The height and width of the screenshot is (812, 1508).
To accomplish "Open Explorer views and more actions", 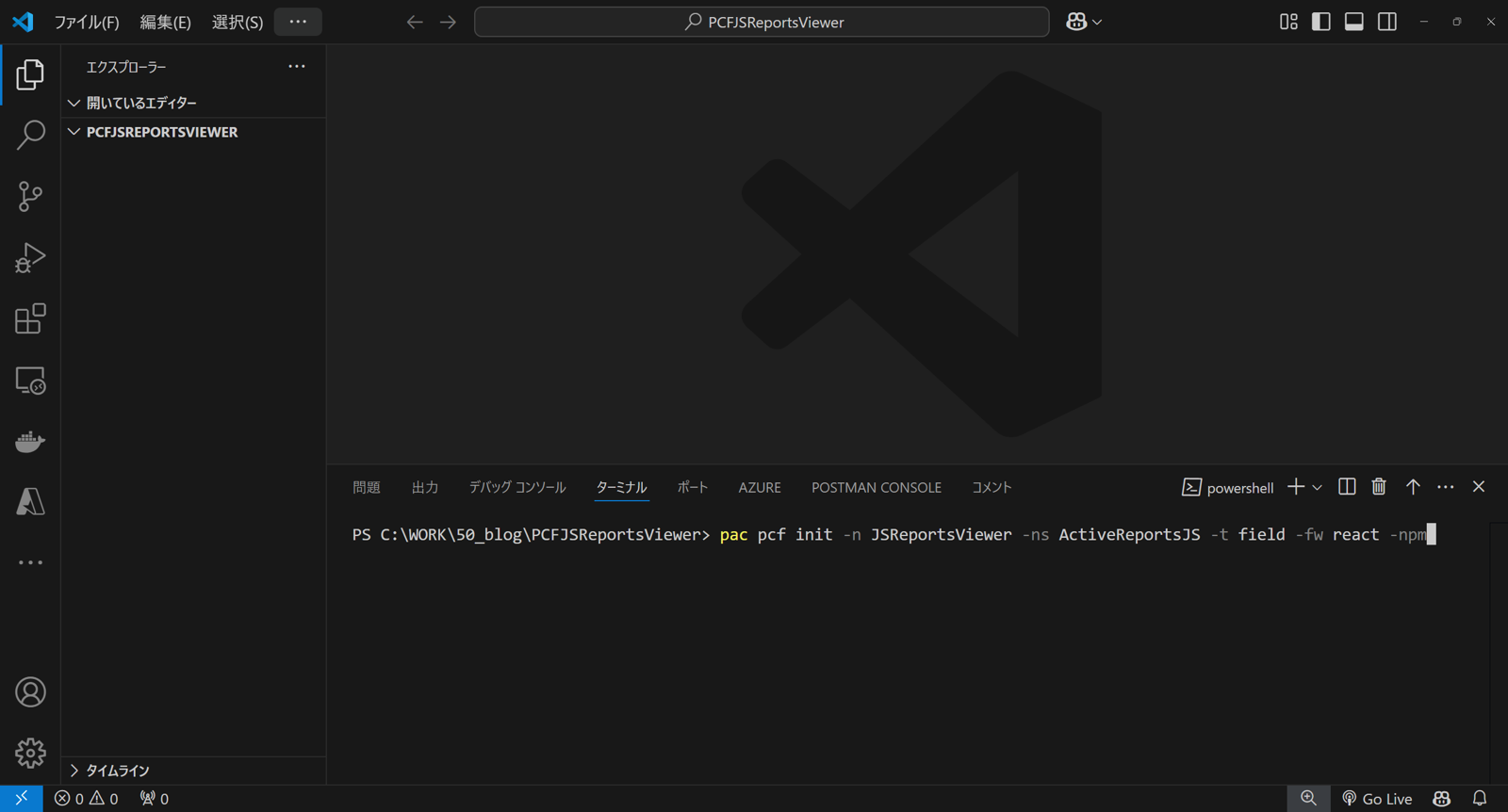I will click(297, 67).
